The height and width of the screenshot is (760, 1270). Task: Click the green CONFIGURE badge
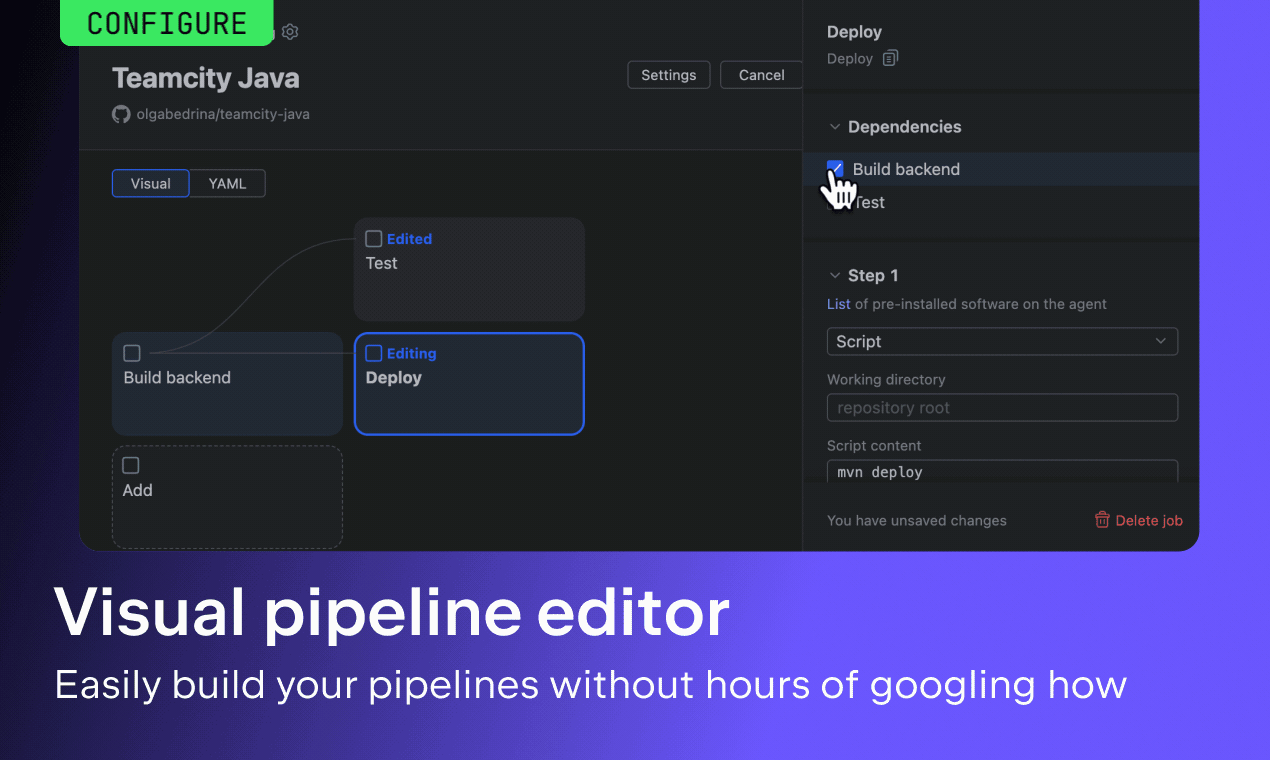click(x=167, y=23)
